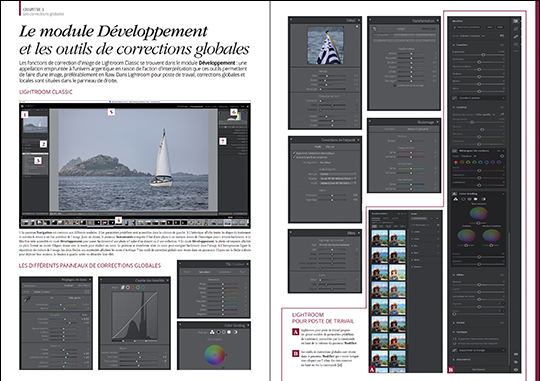Click the profile grid icon in Réglages de base
The image size is (540, 381).
click(x=87, y=291)
